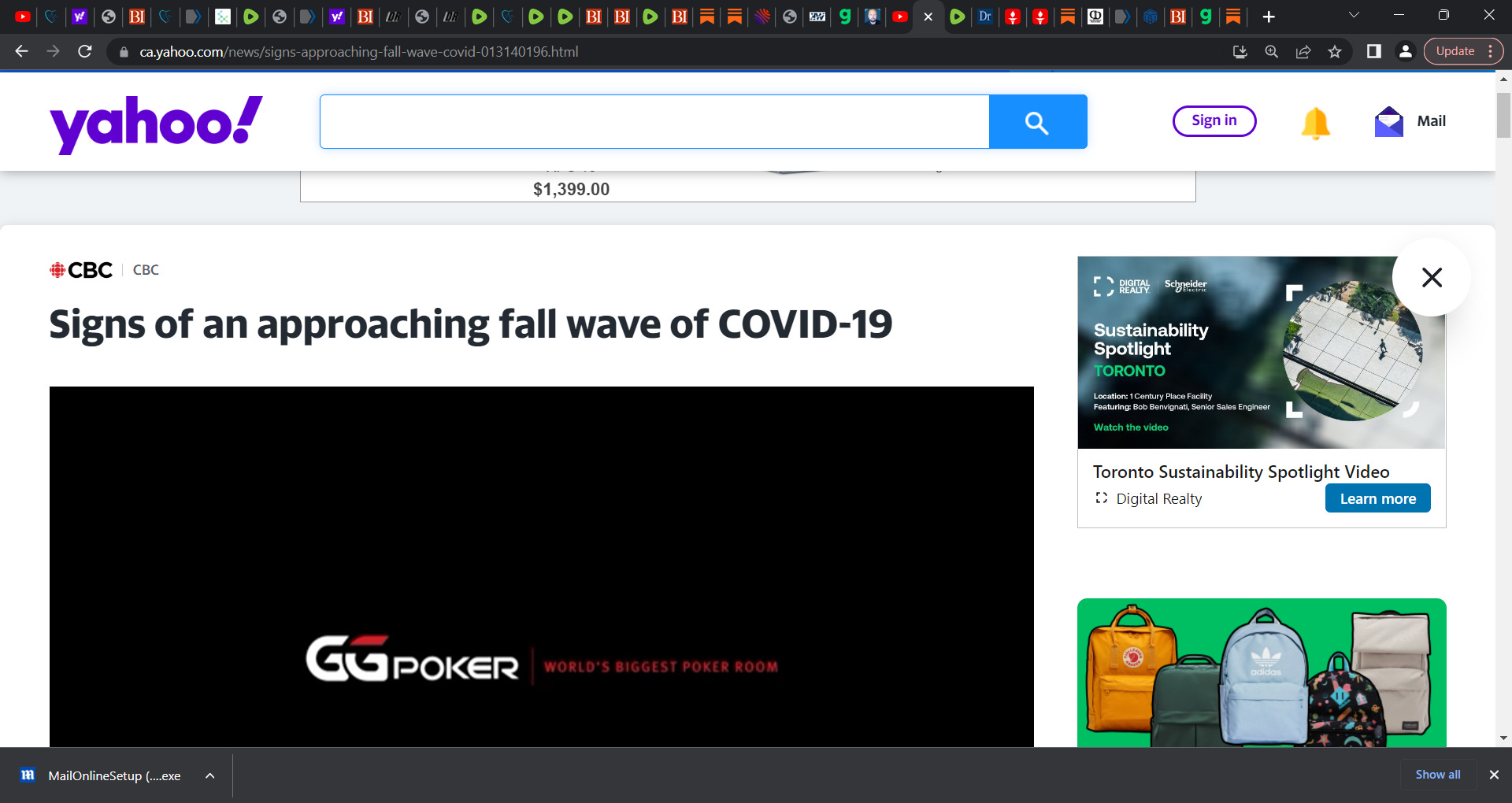The width and height of the screenshot is (1512, 803).
Task: Click the $1,399.00 price in the top ad
Action: (x=571, y=189)
